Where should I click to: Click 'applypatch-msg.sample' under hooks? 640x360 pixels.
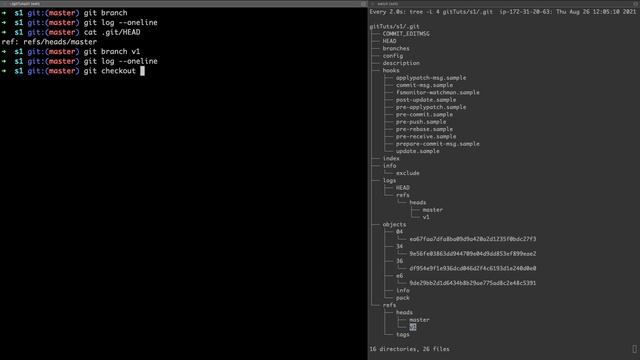tap(431, 78)
